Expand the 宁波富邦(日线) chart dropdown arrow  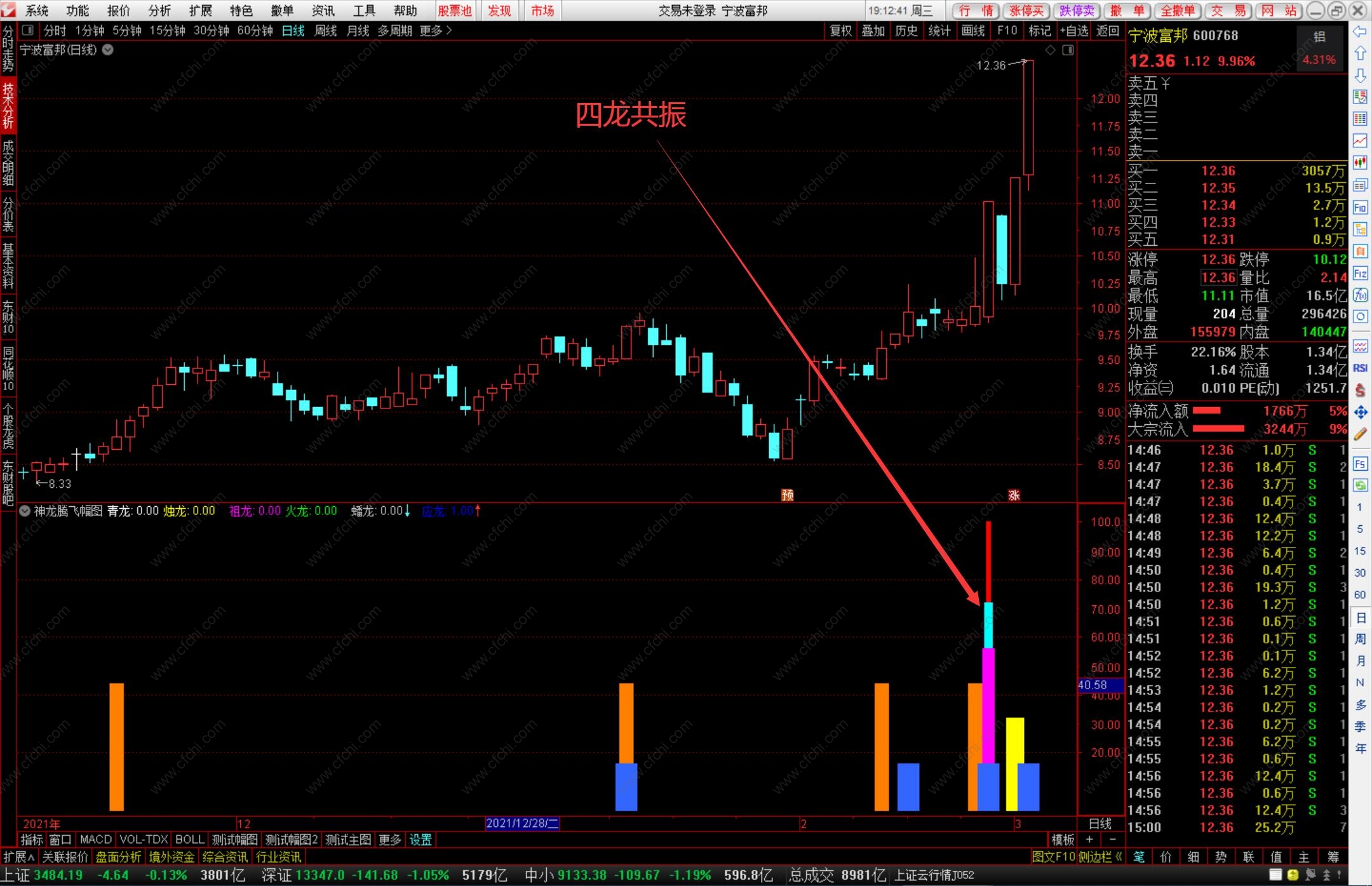click(x=108, y=50)
